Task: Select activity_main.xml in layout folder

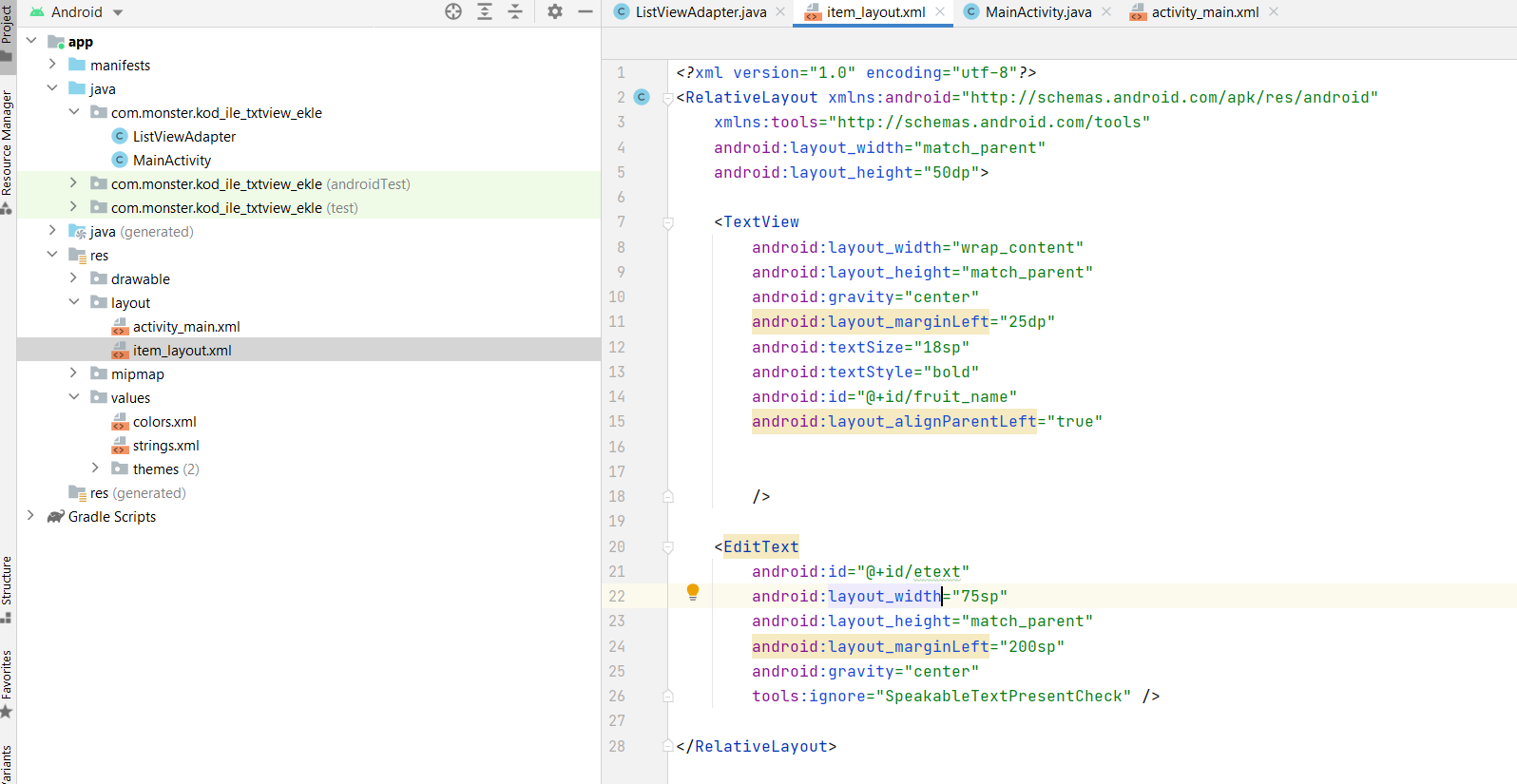Action: point(186,327)
